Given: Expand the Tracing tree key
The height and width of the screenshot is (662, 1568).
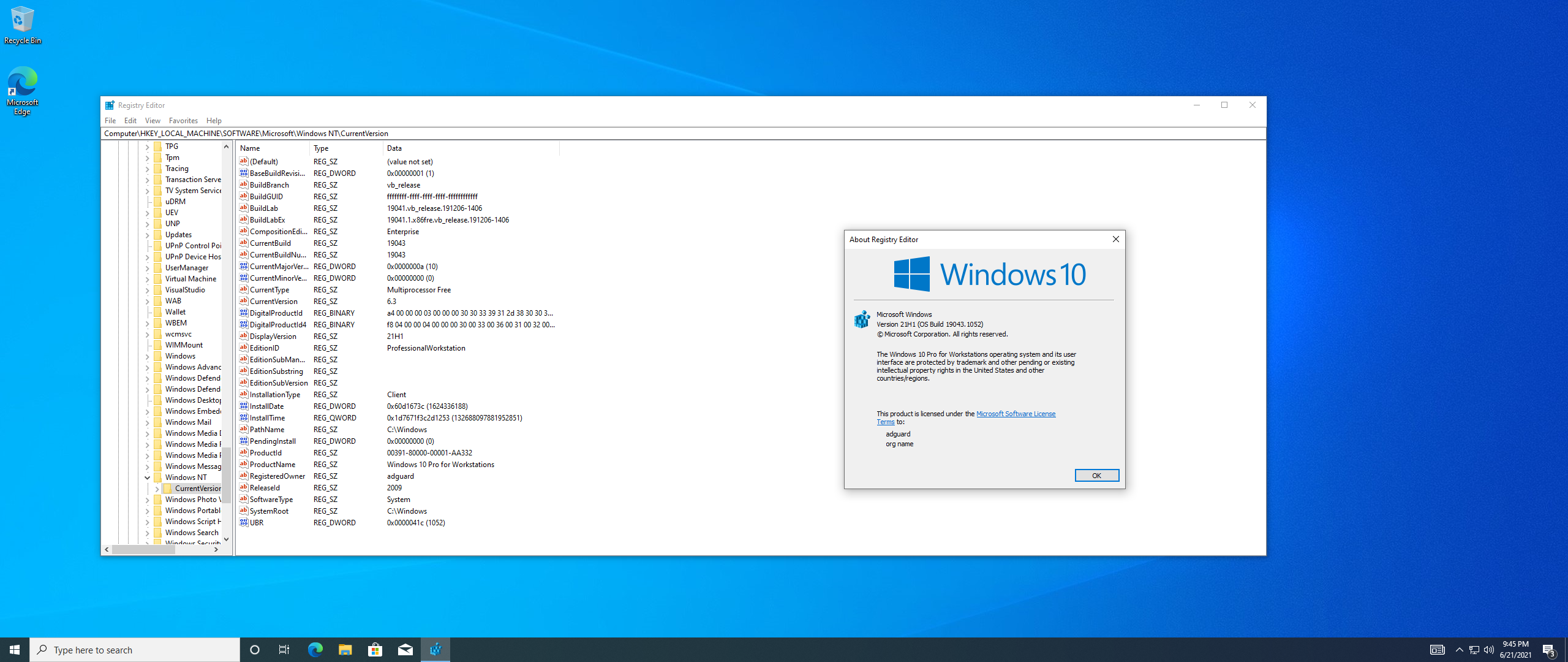Looking at the screenshot, I should [148, 169].
